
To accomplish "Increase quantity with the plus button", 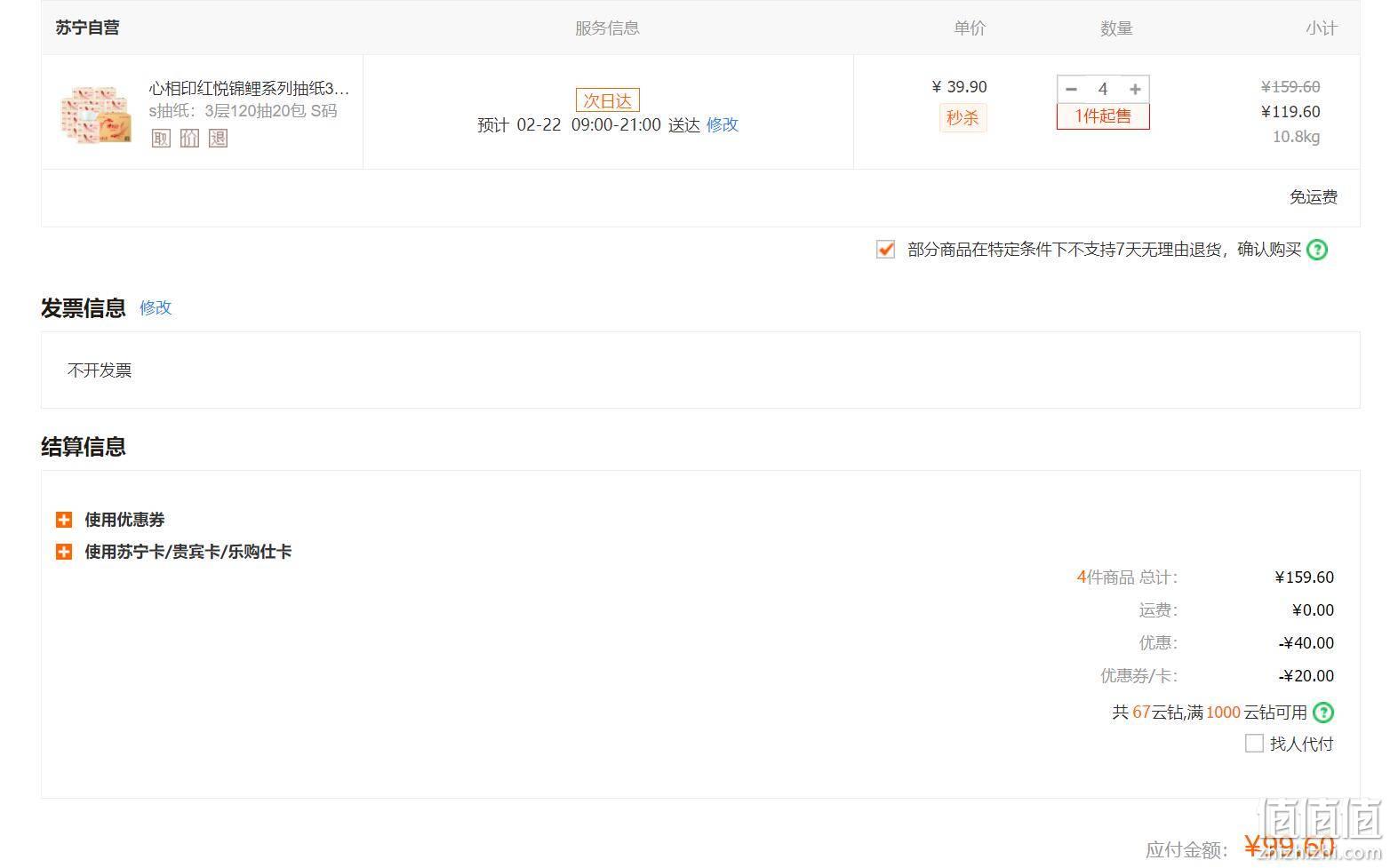I will [x=1135, y=89].
